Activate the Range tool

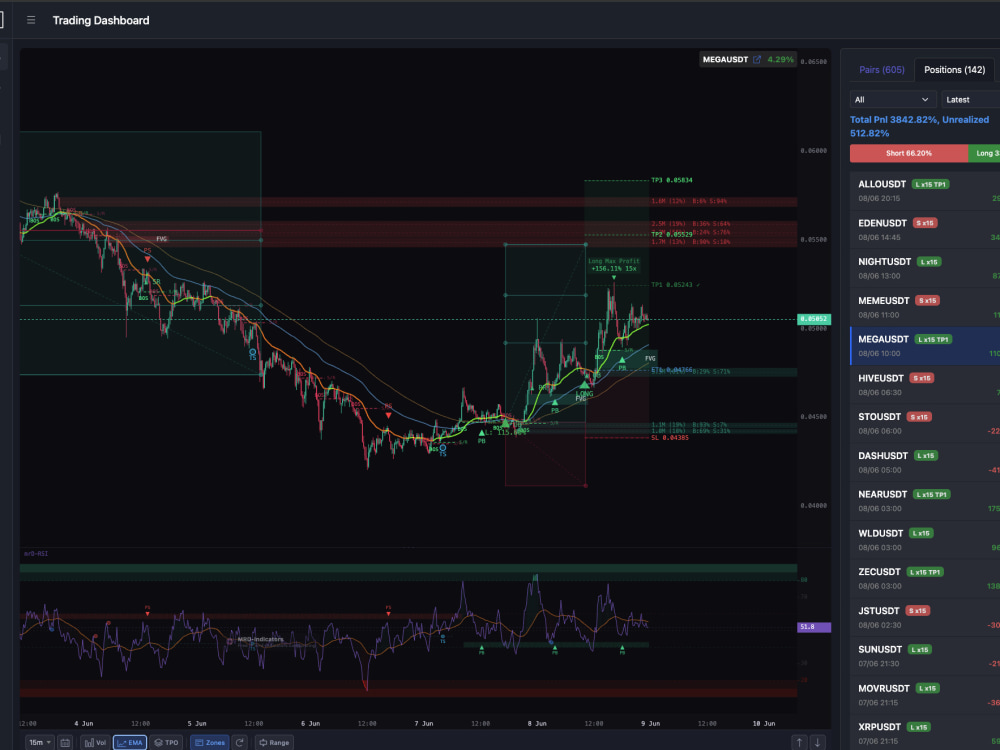coord(274,742)
